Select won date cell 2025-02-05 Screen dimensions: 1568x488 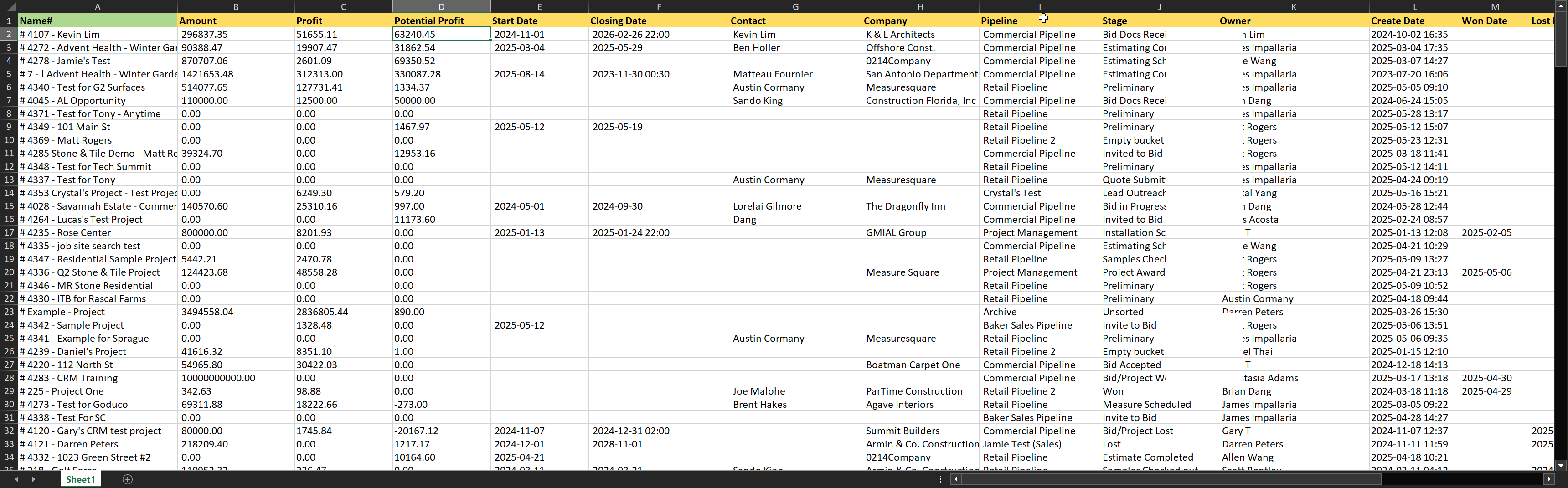1495,232
